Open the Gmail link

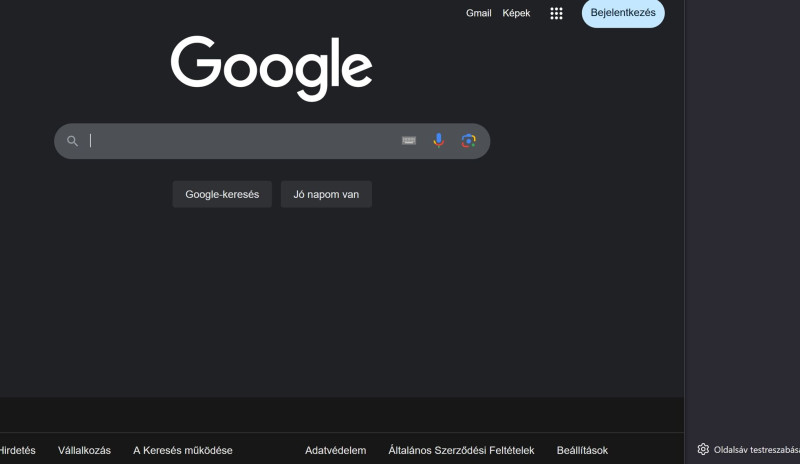click(x=479, y=13)
